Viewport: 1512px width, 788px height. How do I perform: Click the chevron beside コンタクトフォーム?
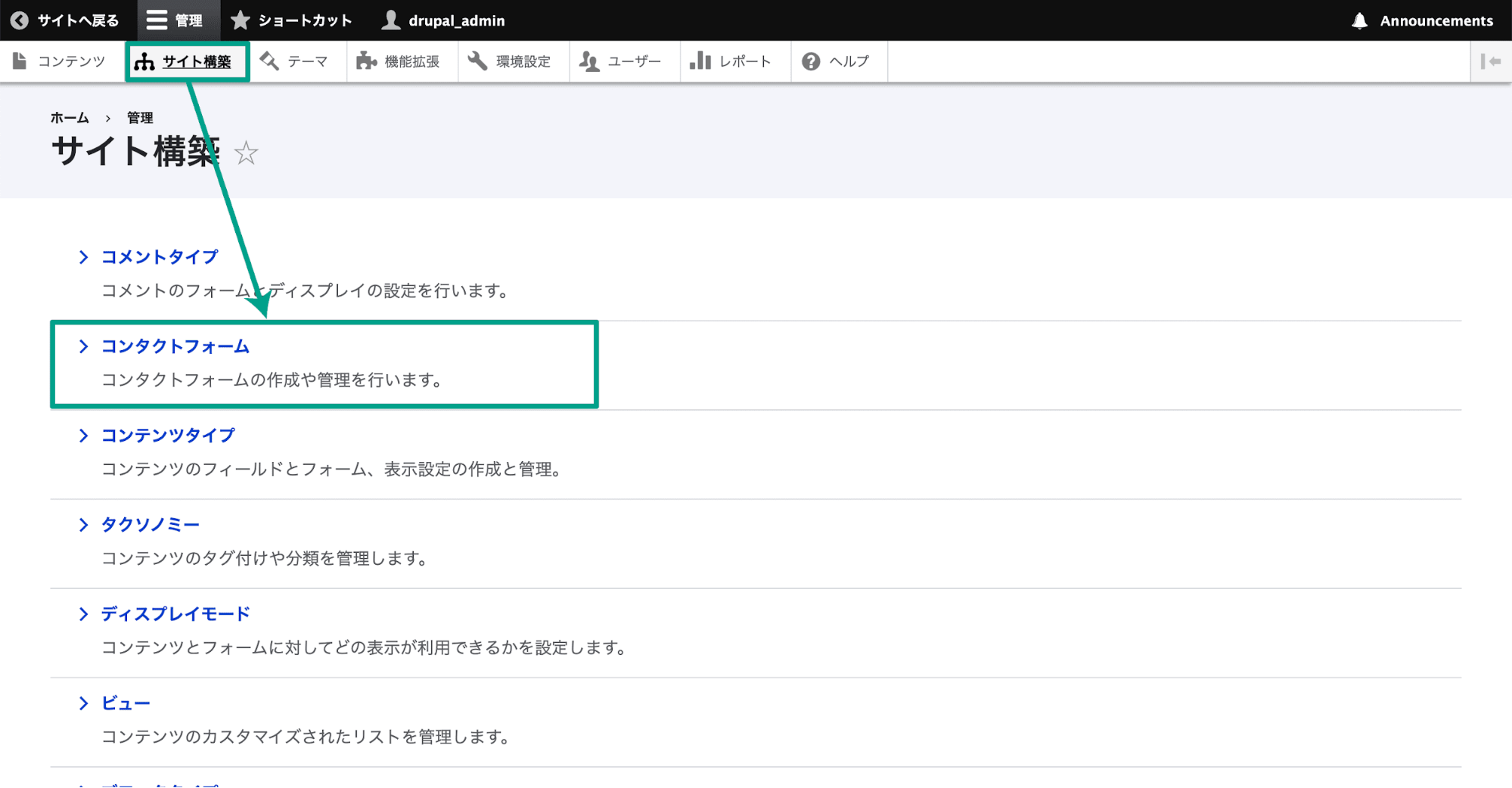pyautogui.click(x=83, y=346)
